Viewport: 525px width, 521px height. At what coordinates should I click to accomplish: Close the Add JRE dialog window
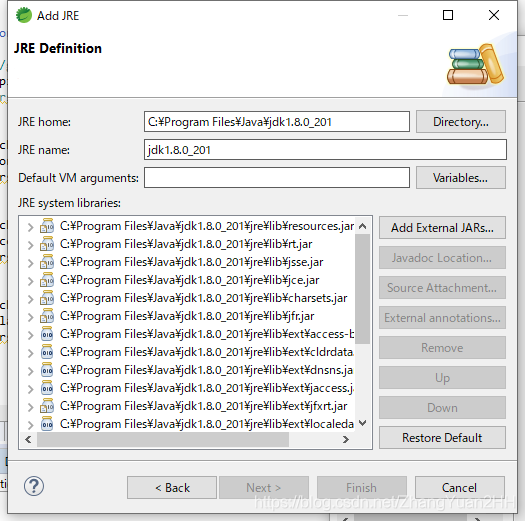coord(494,15)
